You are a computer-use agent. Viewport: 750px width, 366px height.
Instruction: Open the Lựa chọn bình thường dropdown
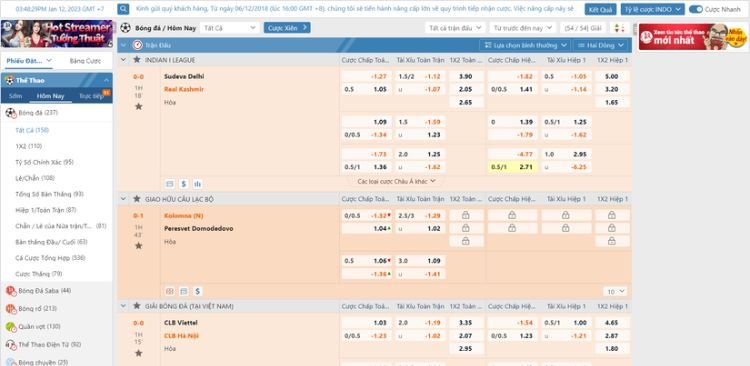tap(525, 45)
